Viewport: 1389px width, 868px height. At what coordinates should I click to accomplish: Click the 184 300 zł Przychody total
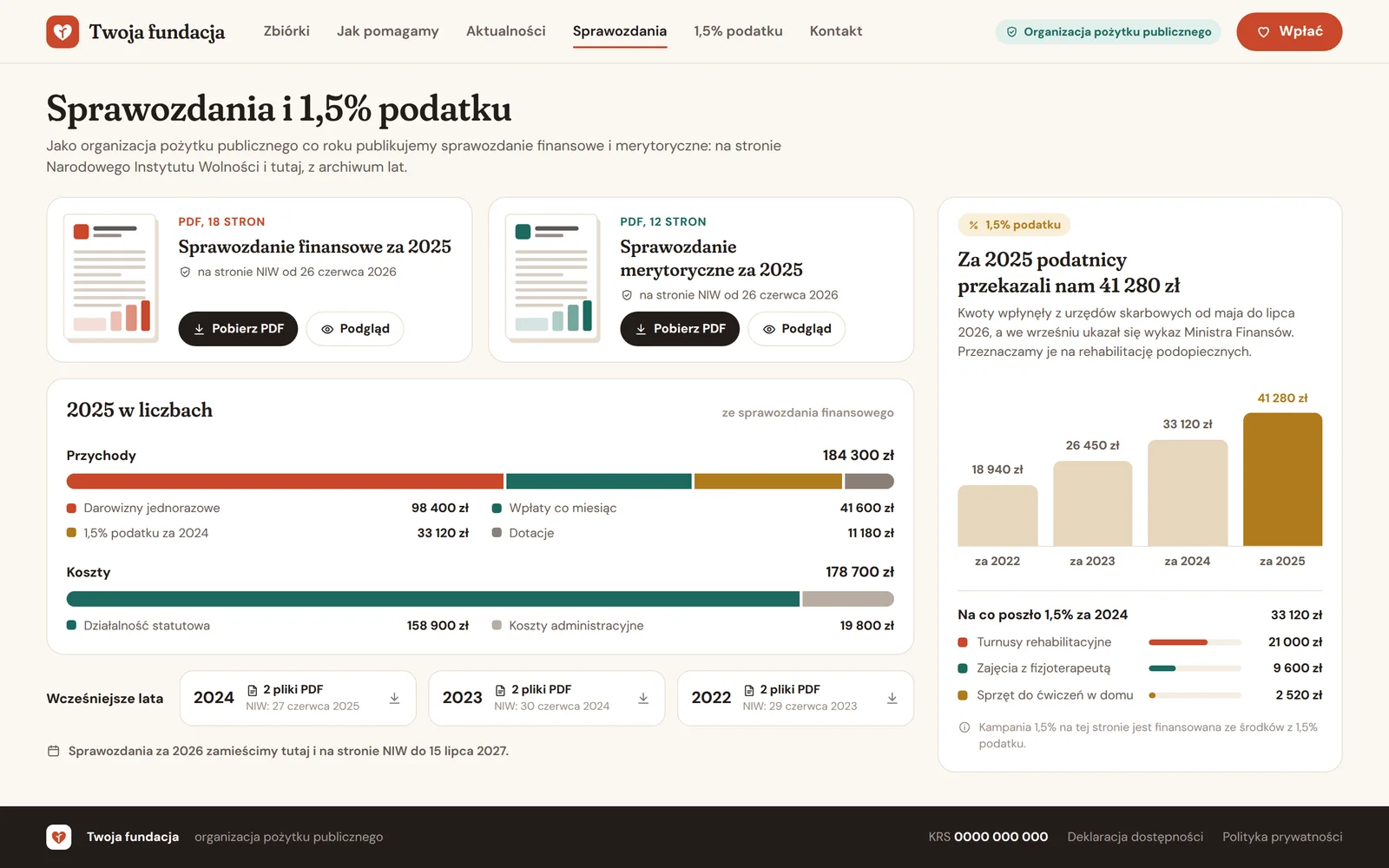point(858,455)
